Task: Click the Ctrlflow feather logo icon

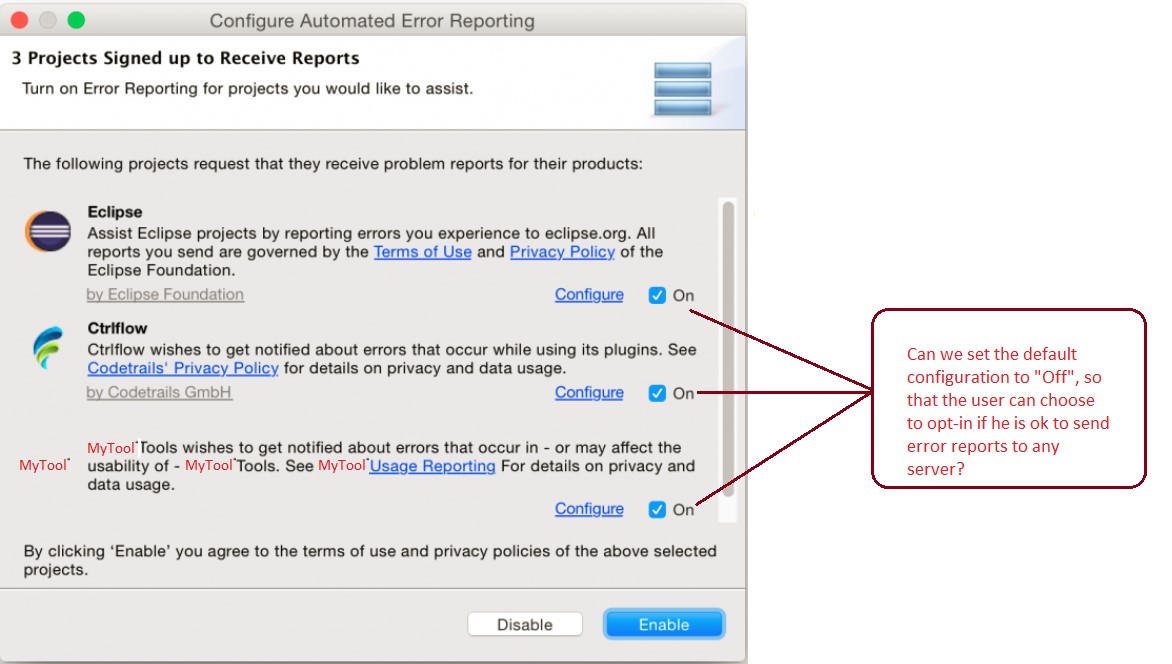Action: [x=49, y=348]
